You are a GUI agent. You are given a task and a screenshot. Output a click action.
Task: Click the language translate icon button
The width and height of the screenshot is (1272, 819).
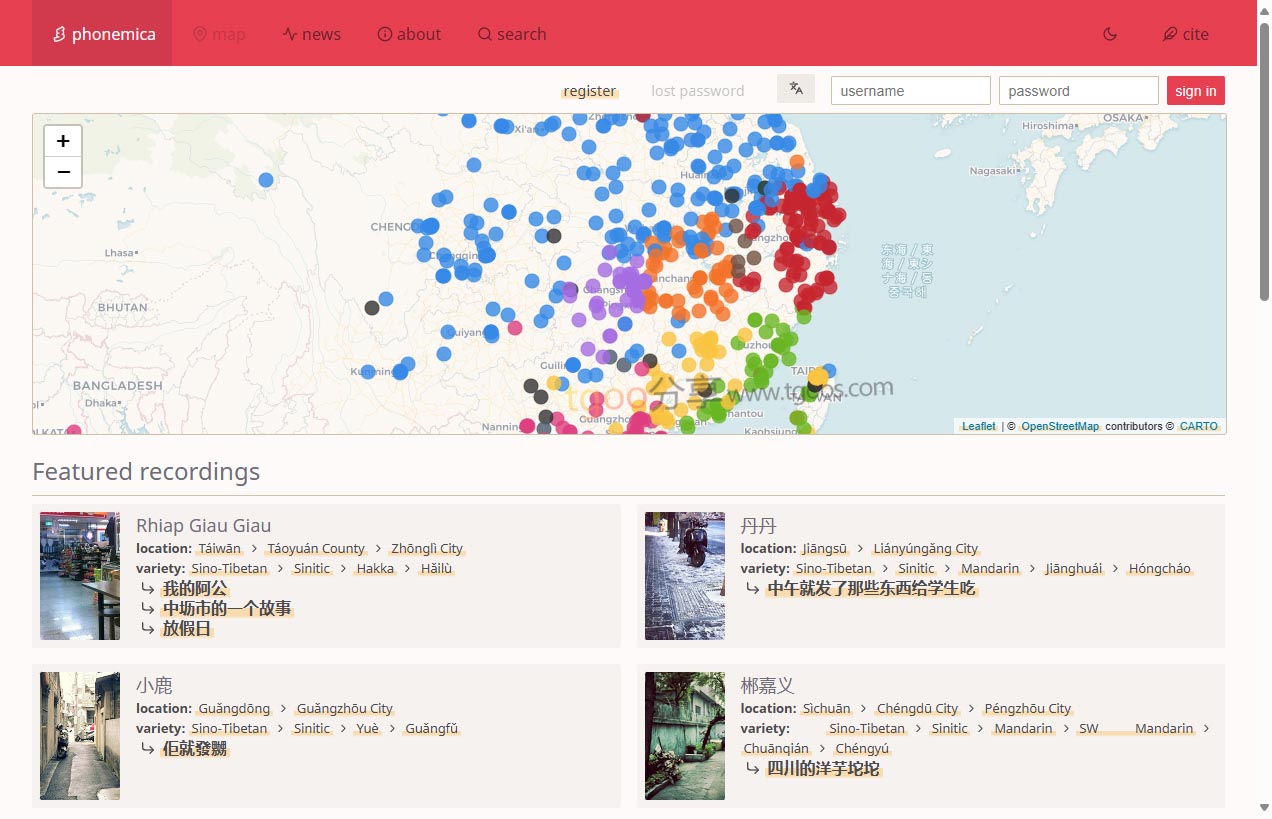(x=796, y=89)
